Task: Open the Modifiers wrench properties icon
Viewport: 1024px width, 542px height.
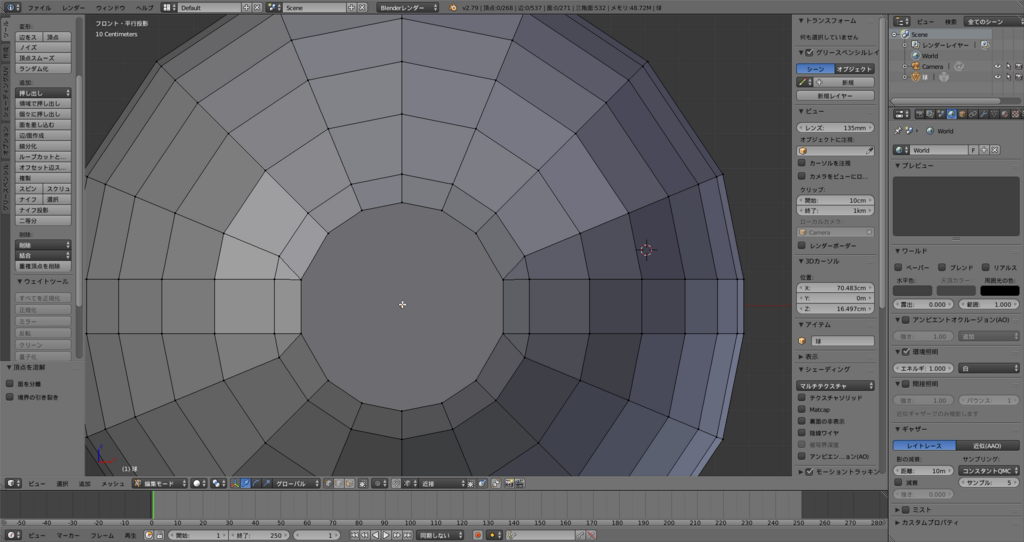Action: pos(984,114)
